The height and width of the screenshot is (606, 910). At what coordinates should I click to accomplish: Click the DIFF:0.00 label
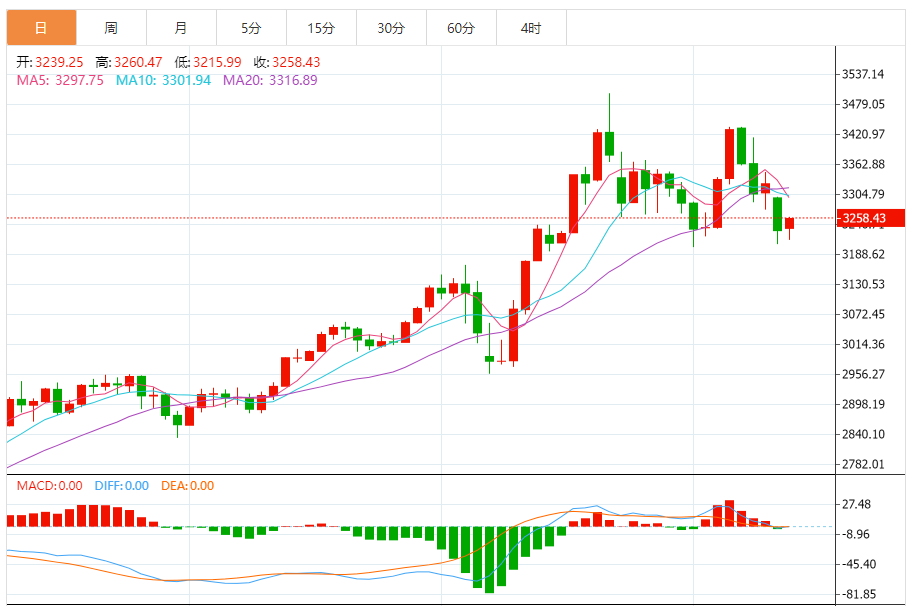point(122,486)
